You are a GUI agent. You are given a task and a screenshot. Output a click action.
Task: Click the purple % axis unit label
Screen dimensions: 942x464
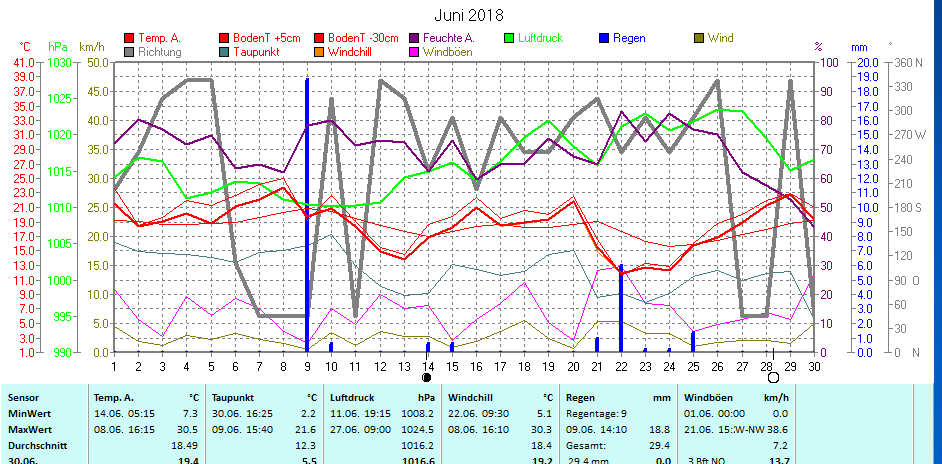coord(818,46)
